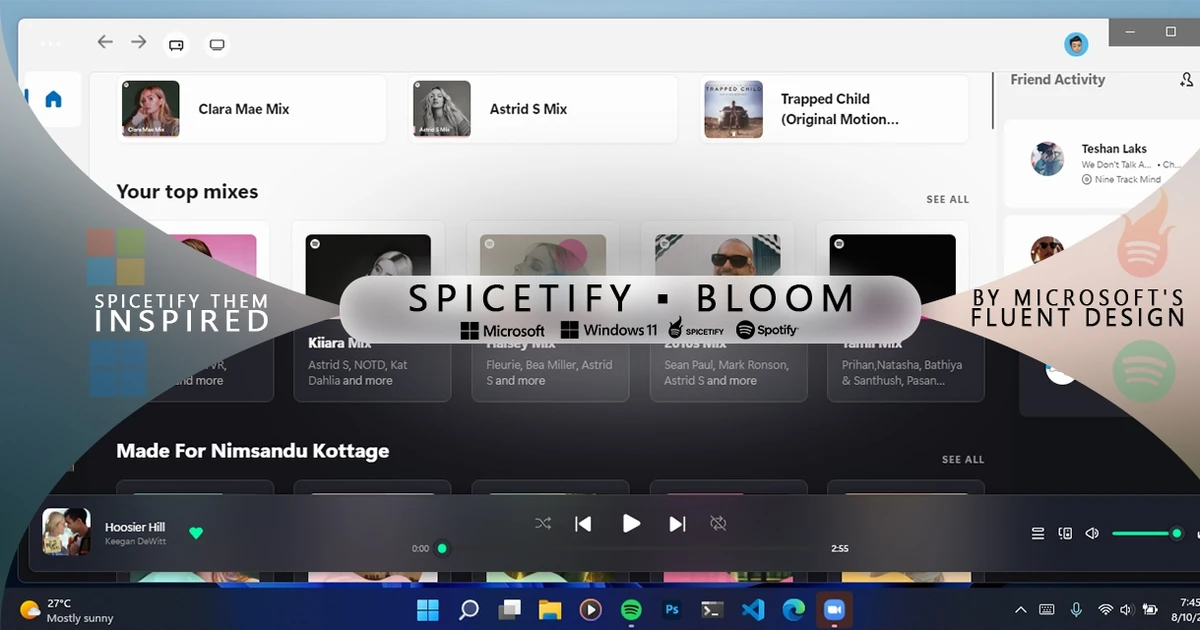Enable shuffle playback
1200x630 pixels.
tap(543, 523)
